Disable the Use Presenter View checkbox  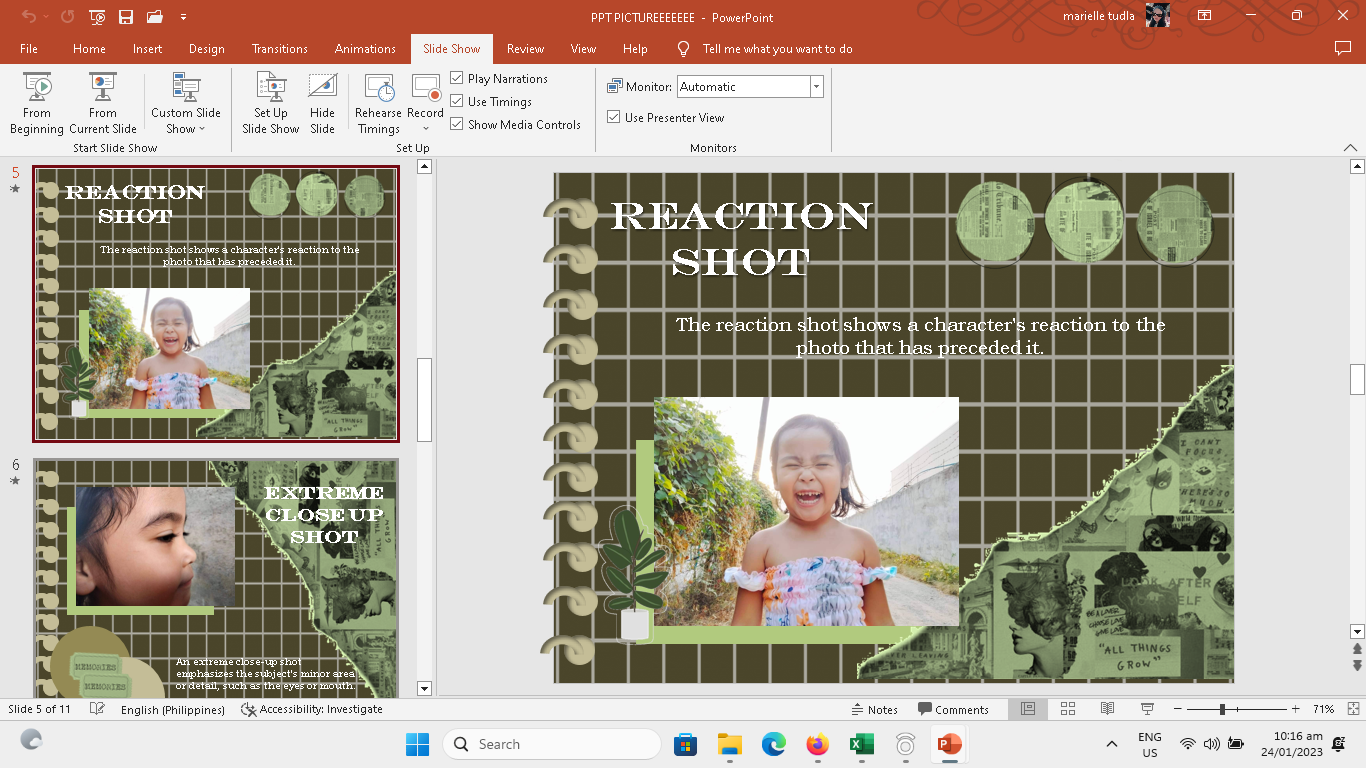614,117
